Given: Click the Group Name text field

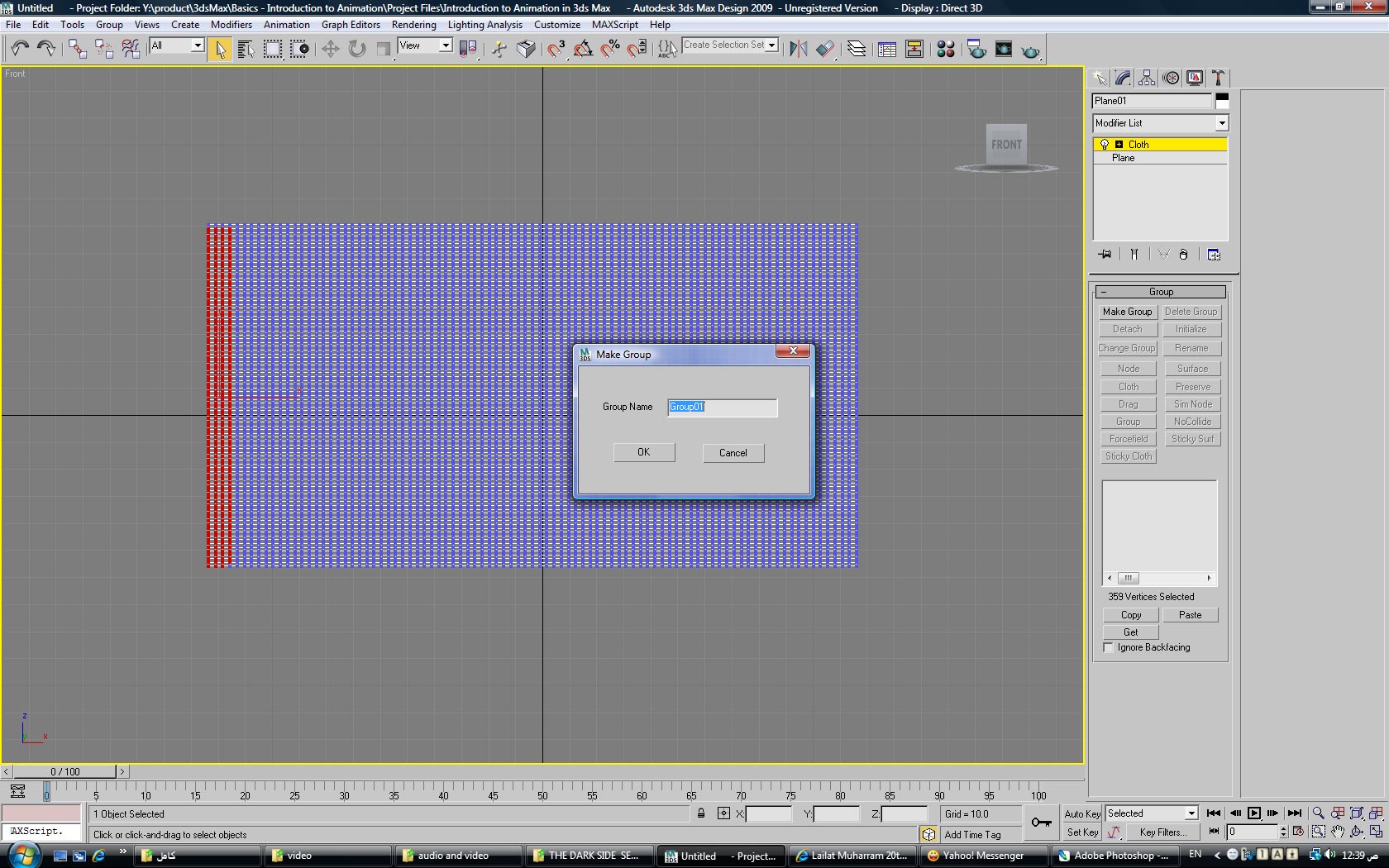Looking at the screenshot, I should pos(722,407).
